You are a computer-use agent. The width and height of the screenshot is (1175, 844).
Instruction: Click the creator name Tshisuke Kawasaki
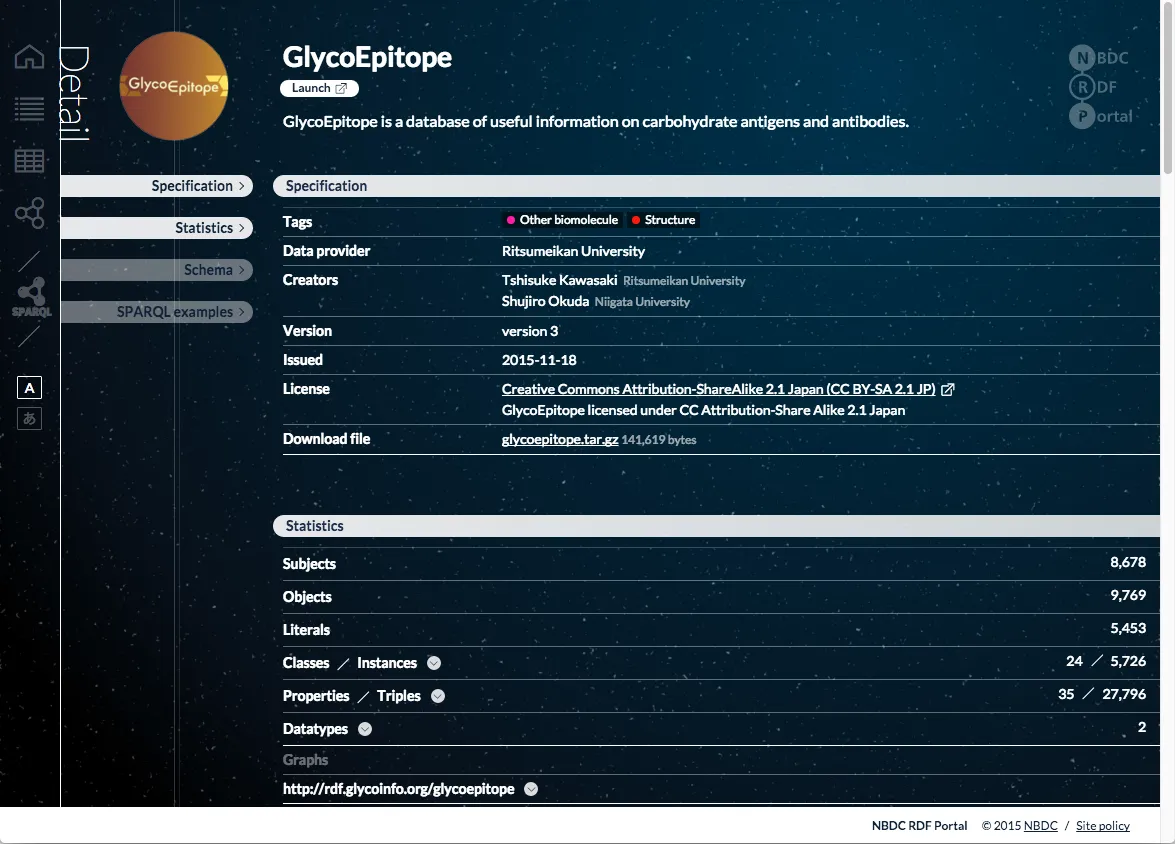click(x=559, y=280)
